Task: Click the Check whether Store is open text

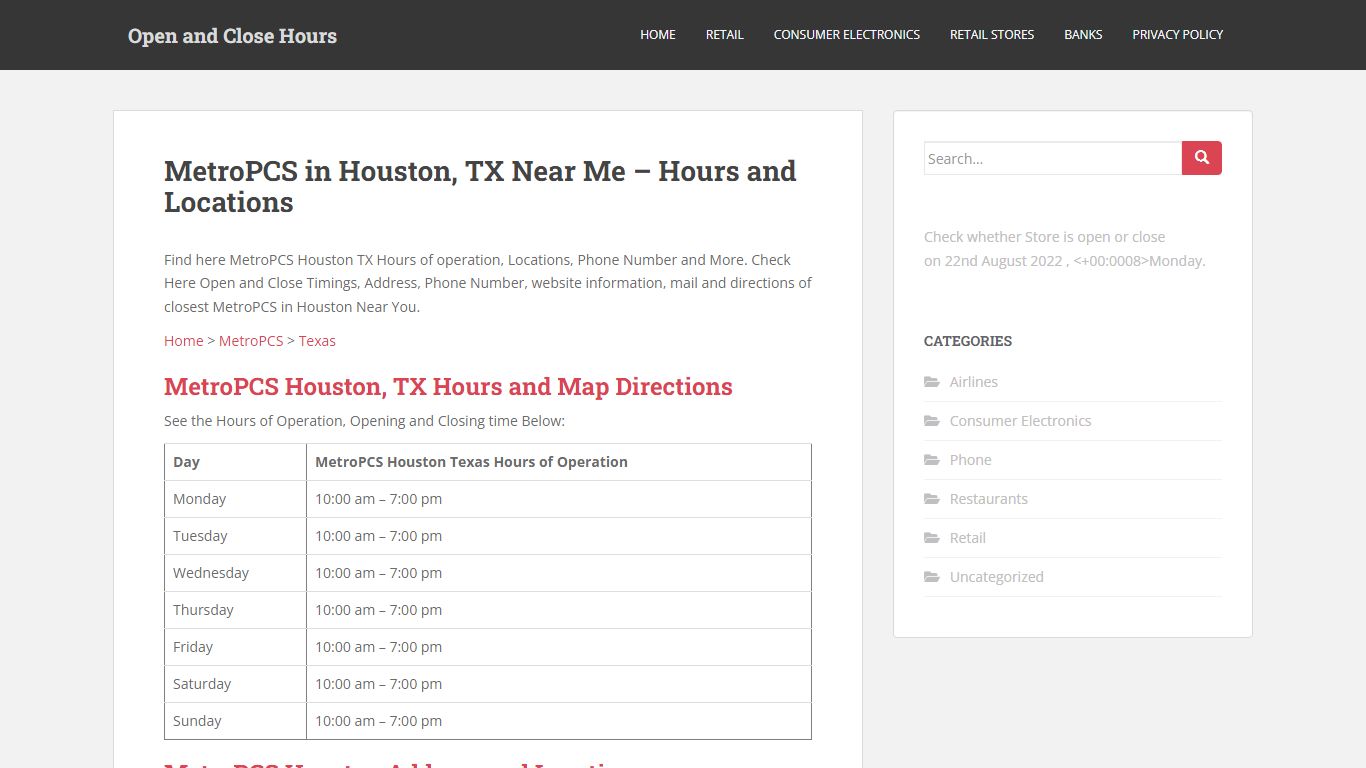Action: click(x=1044, y=237)
